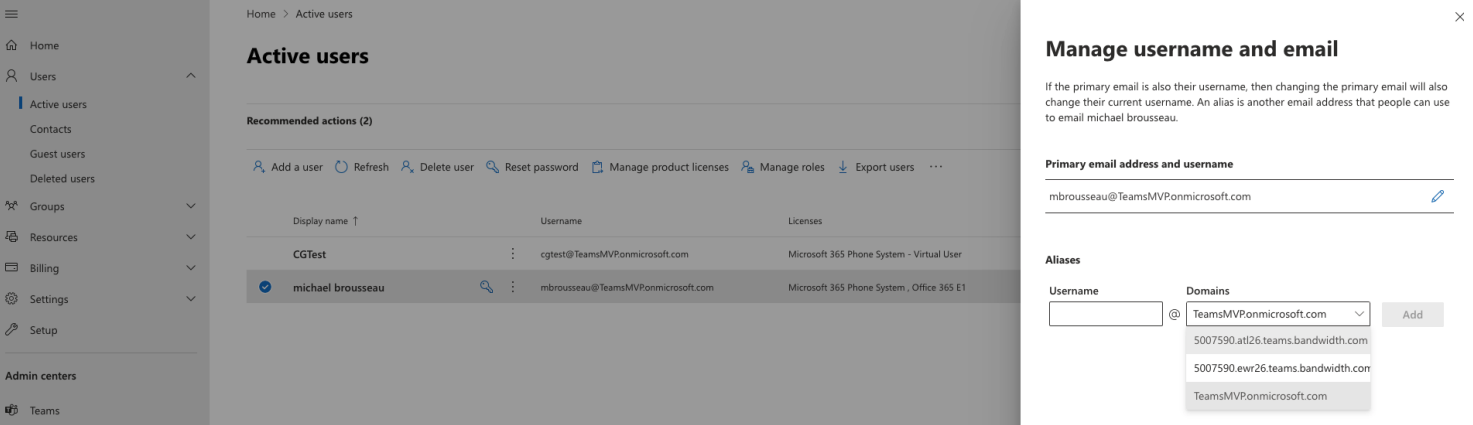This screenshot has height=425, width=1473.
Task: Collapse the Users section chevron
Action: click(191, 76)
